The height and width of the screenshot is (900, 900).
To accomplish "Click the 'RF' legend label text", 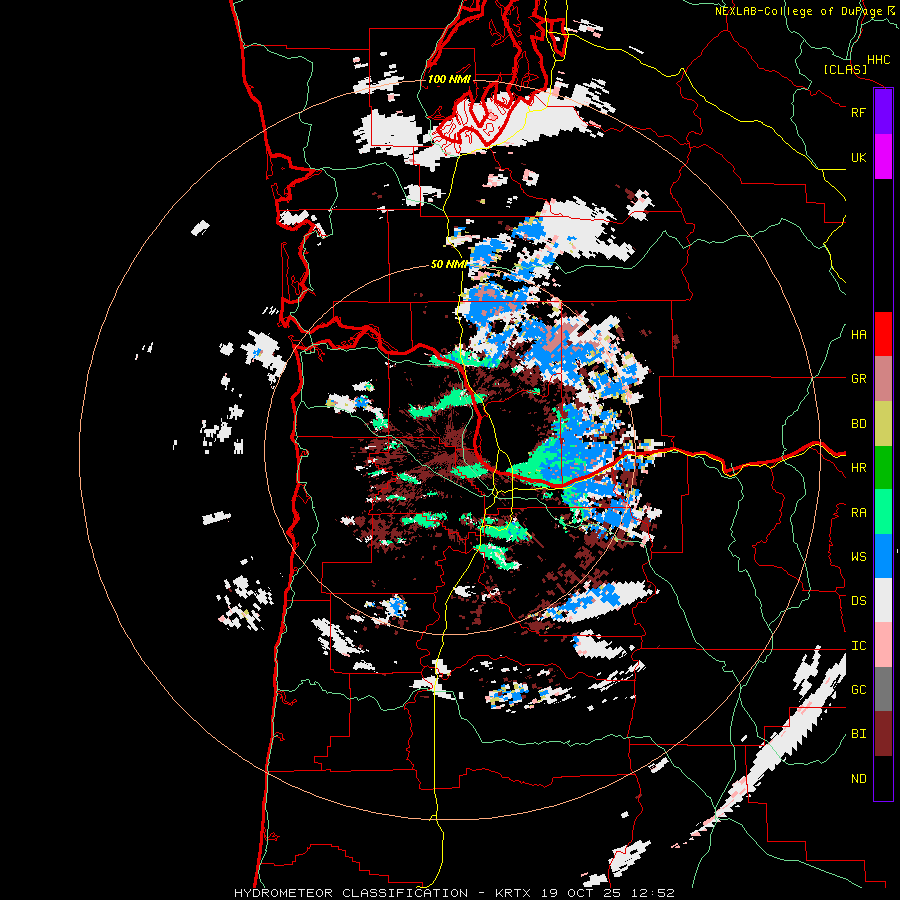I will (x=858, y=112).
